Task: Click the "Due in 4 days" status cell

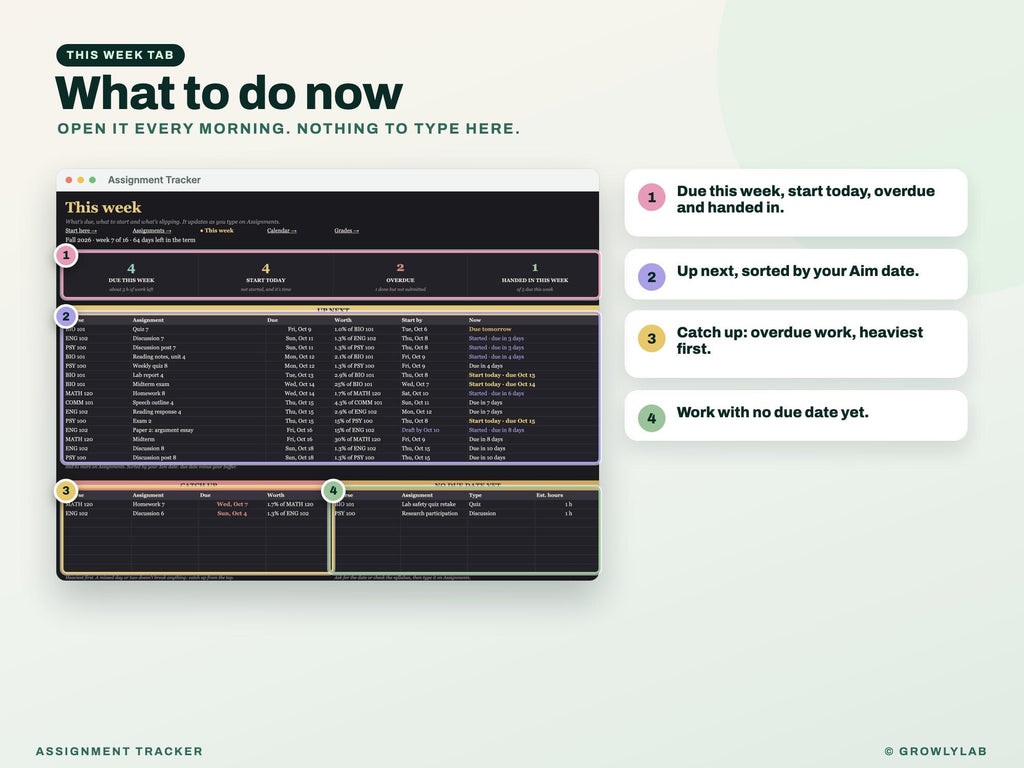Action: click(486, 366)
